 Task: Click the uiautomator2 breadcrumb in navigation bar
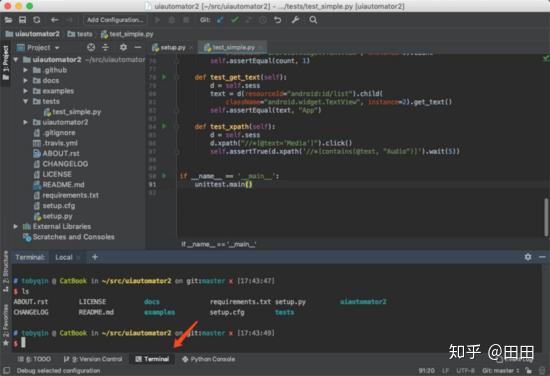click(x=33, y=34)
